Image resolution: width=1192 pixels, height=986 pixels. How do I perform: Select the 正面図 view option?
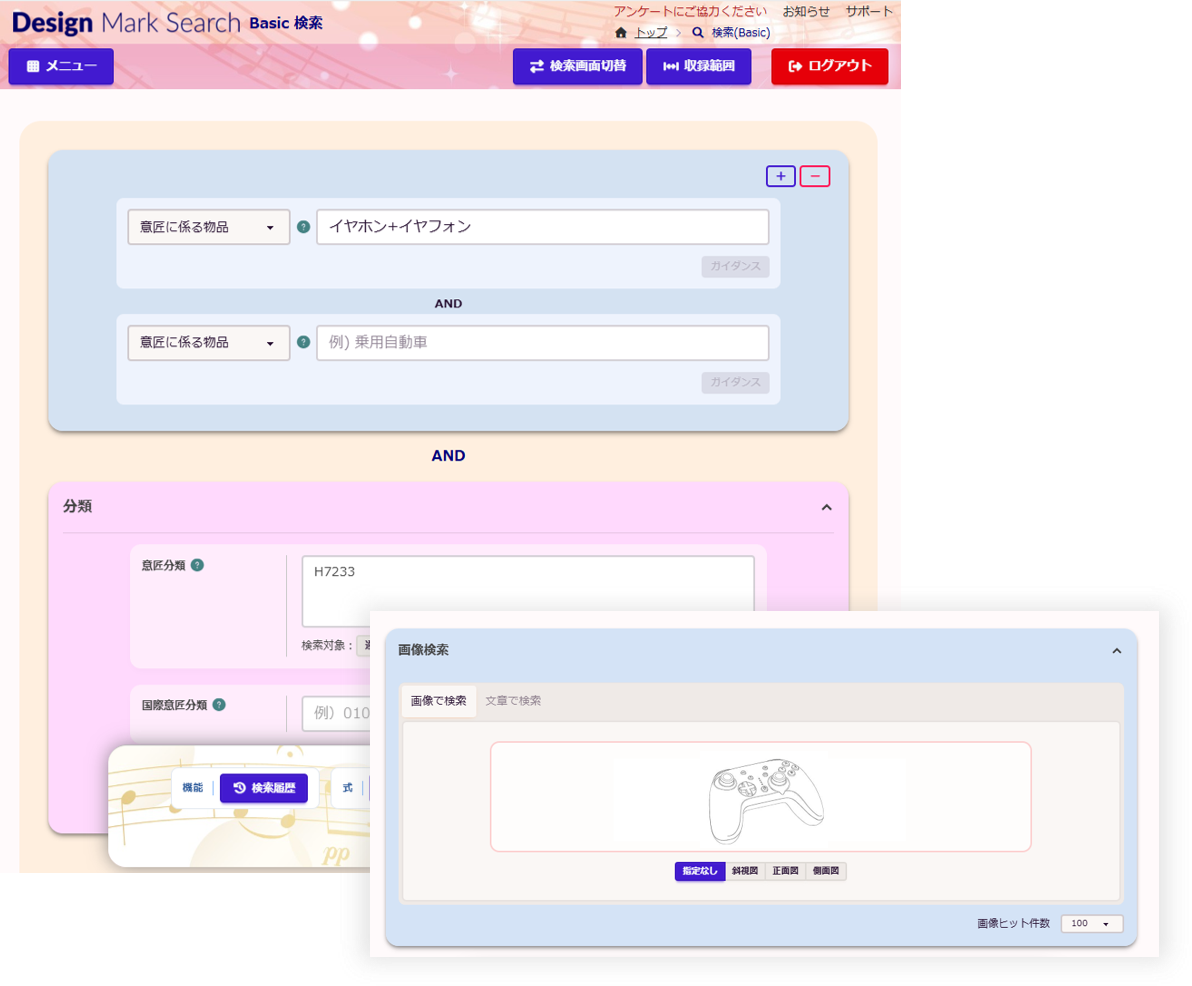(785, 871)
